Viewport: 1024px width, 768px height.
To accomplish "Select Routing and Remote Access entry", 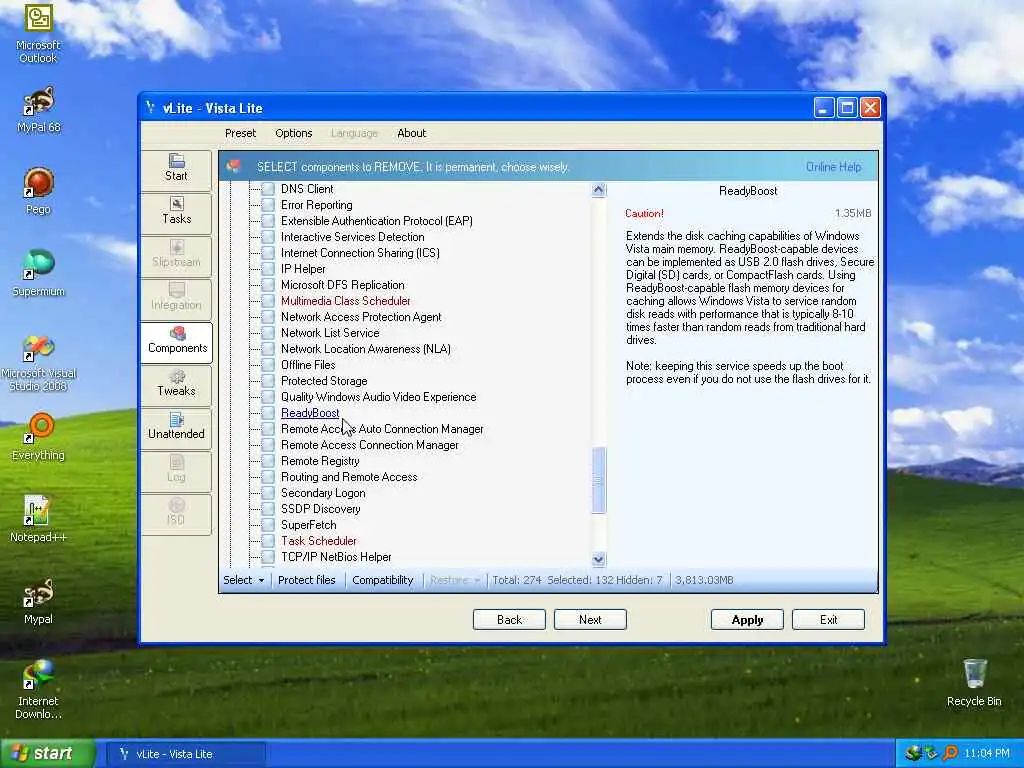I will [x=349, y=477].
